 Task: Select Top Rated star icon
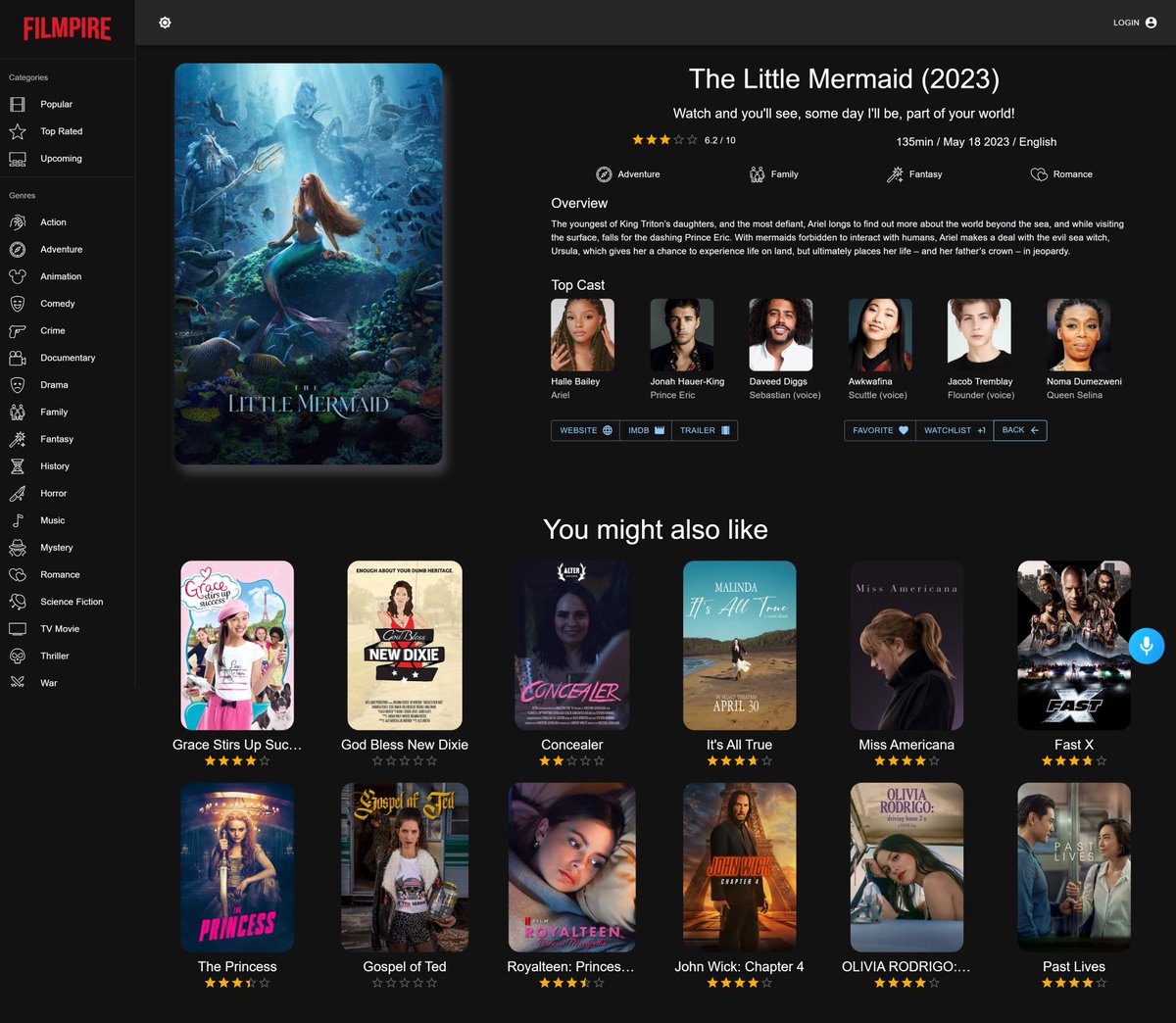[18, 131]
